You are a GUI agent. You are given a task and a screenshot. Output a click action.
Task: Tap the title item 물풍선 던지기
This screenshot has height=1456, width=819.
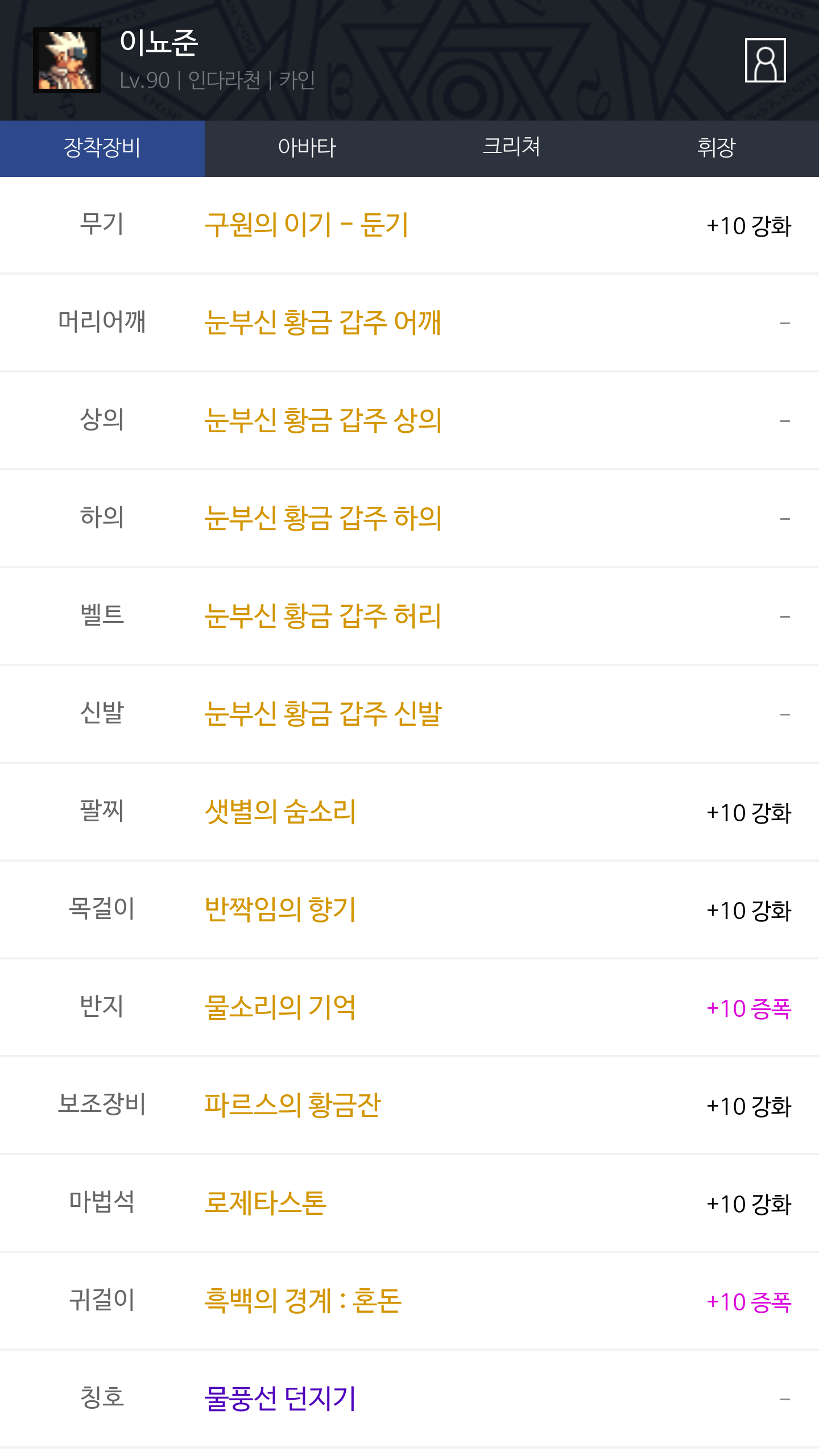(x=280, y=1399)
